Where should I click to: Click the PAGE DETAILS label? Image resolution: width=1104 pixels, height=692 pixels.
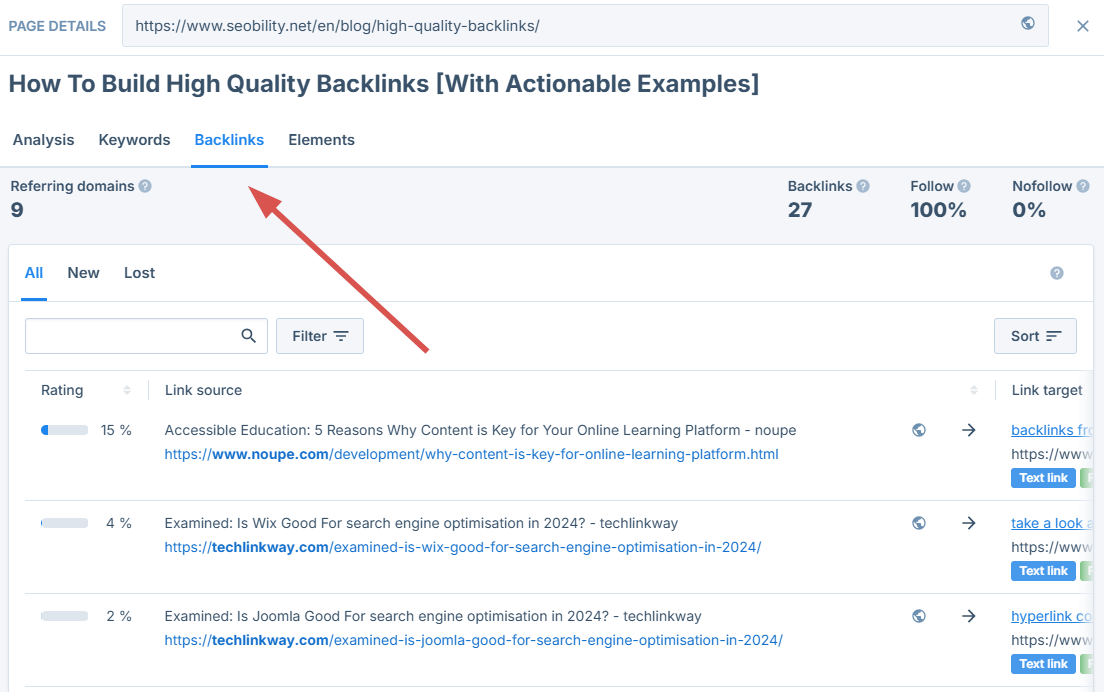(57, 26)
